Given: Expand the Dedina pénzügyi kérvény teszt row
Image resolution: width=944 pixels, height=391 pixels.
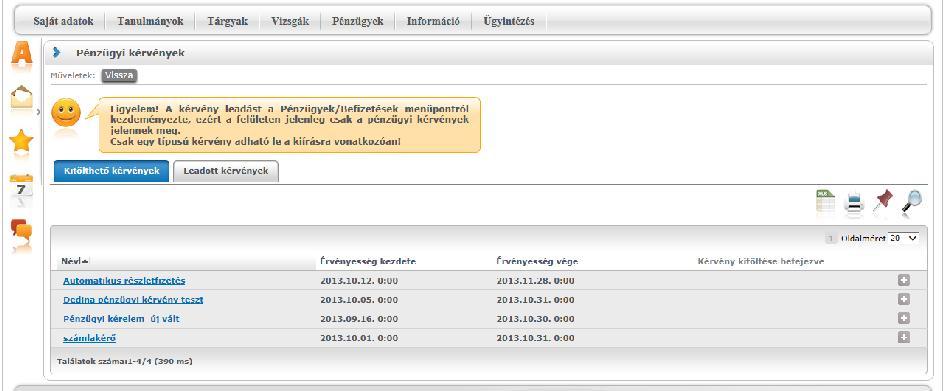Looking at the screenshot, I should [x=904, y=299].
